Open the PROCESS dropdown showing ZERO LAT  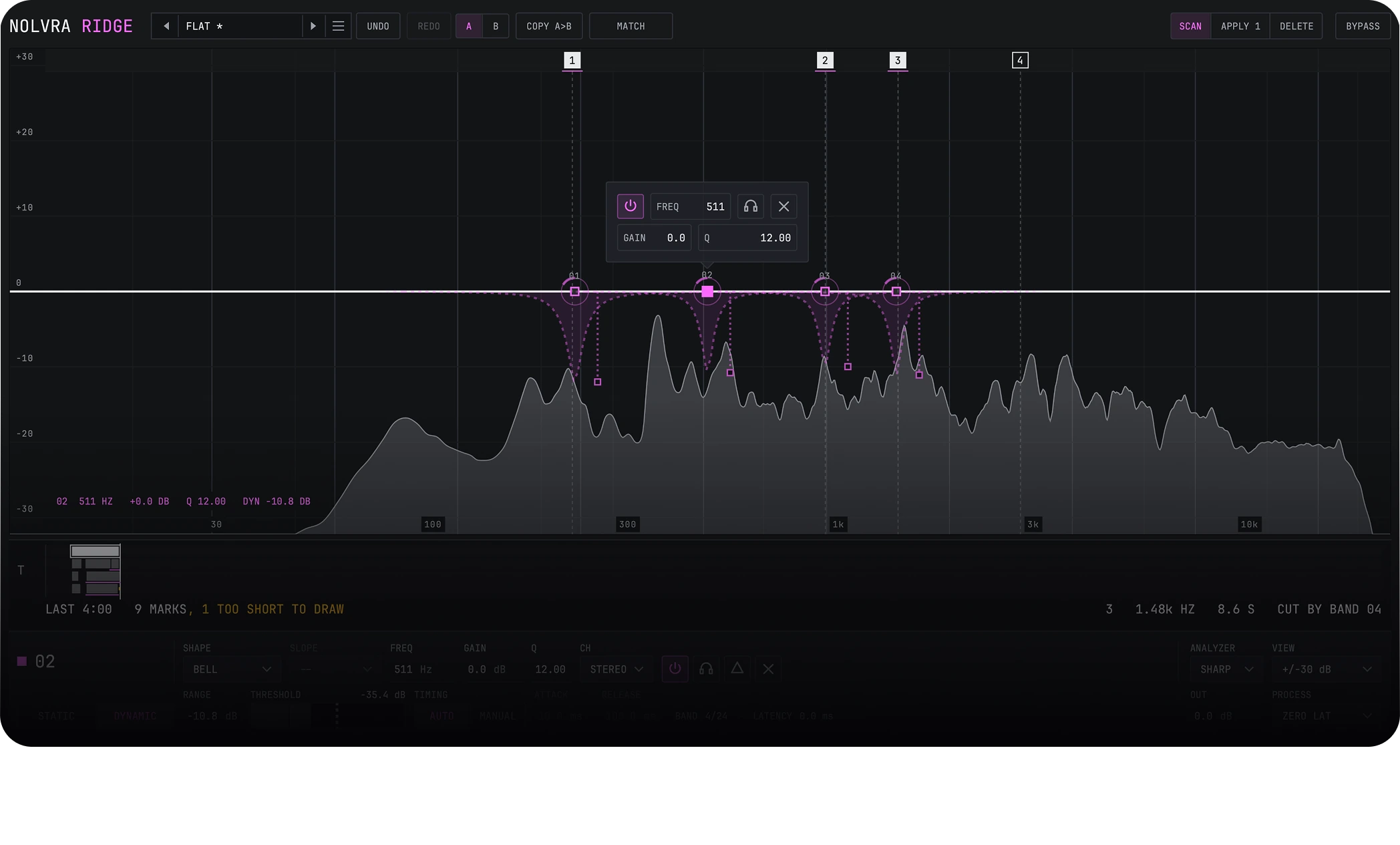pyautogui.click(x=1327, y=716)
